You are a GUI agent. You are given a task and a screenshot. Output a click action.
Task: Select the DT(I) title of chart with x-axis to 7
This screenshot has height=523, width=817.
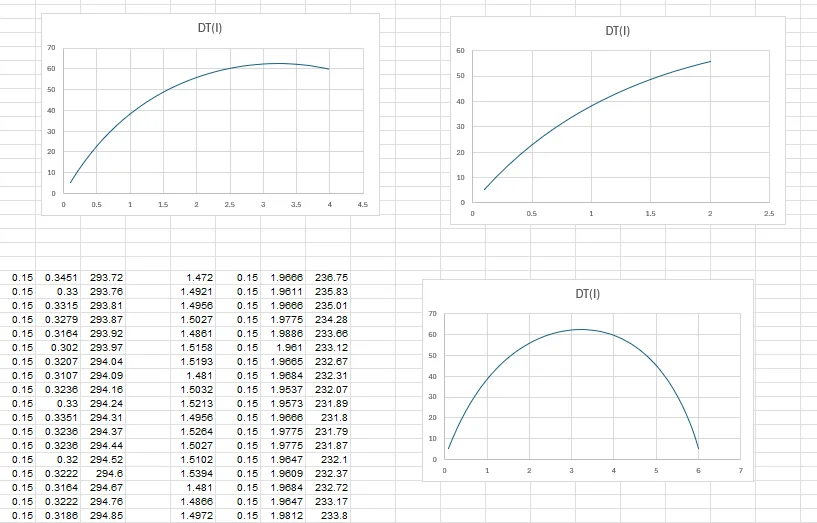click(x=588, y=294)
